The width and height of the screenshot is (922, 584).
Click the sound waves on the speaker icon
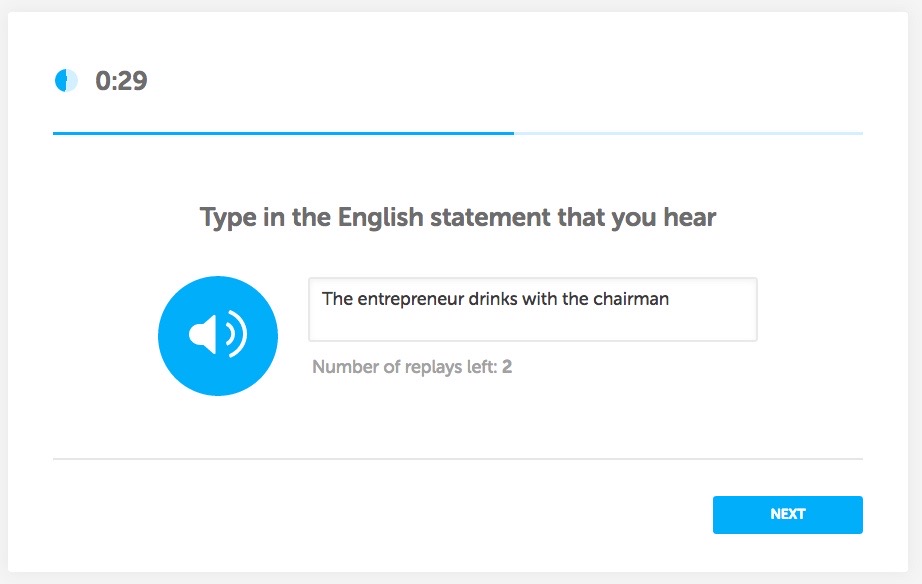[x=236, y=335]
